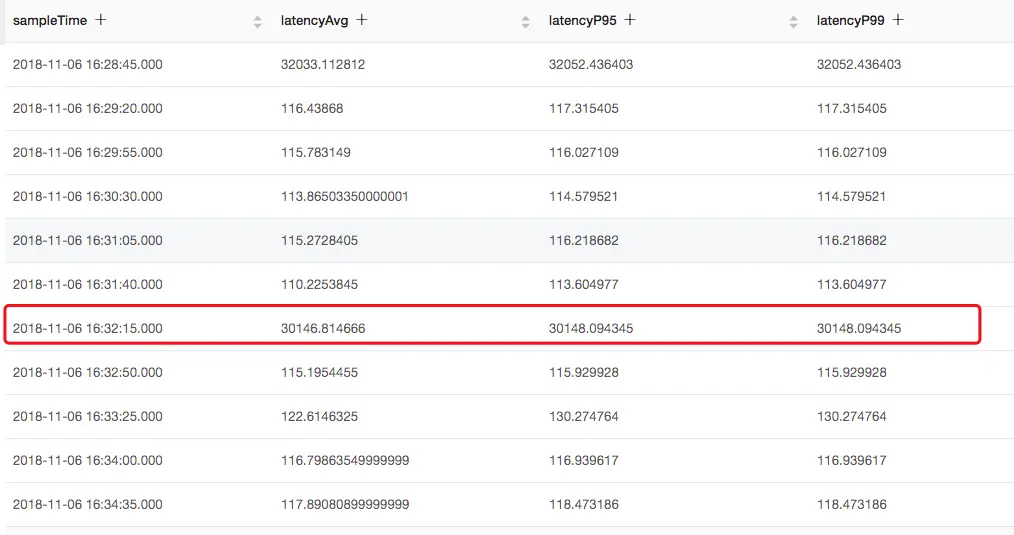The image size is (1014, 535).
Task: Click plus icon beside sampleTime header
Action: pos(100,20)
